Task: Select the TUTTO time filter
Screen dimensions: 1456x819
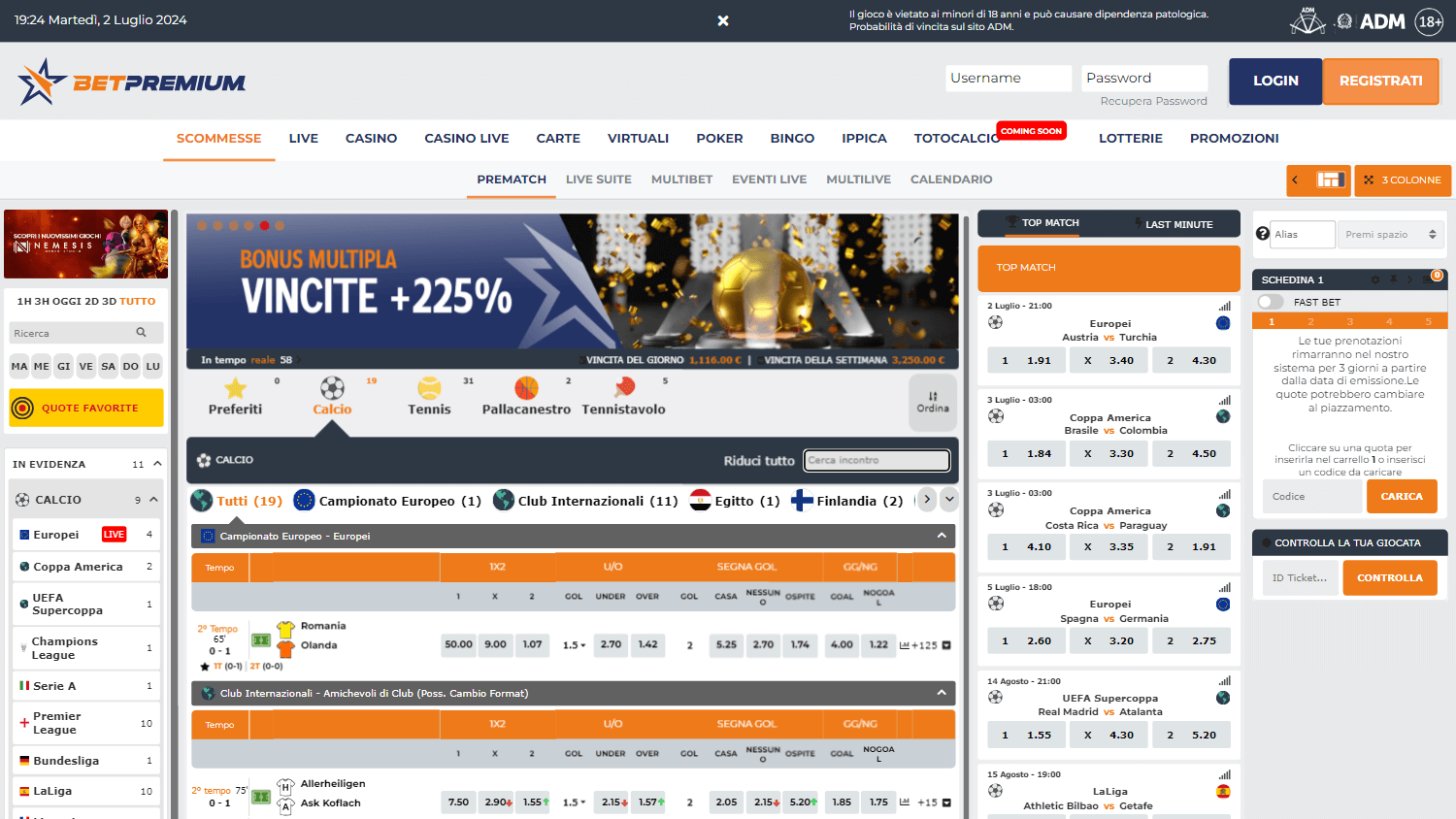Action: (x=138, y=301)
